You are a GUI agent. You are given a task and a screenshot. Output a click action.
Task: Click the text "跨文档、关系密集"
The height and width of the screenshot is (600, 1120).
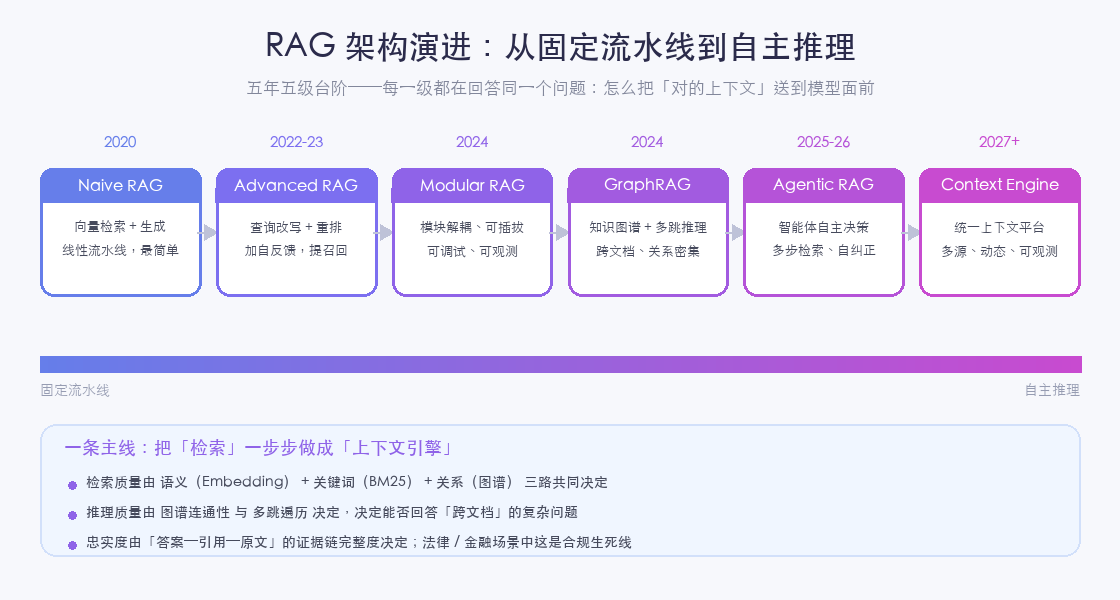click(x=648, y=251)
